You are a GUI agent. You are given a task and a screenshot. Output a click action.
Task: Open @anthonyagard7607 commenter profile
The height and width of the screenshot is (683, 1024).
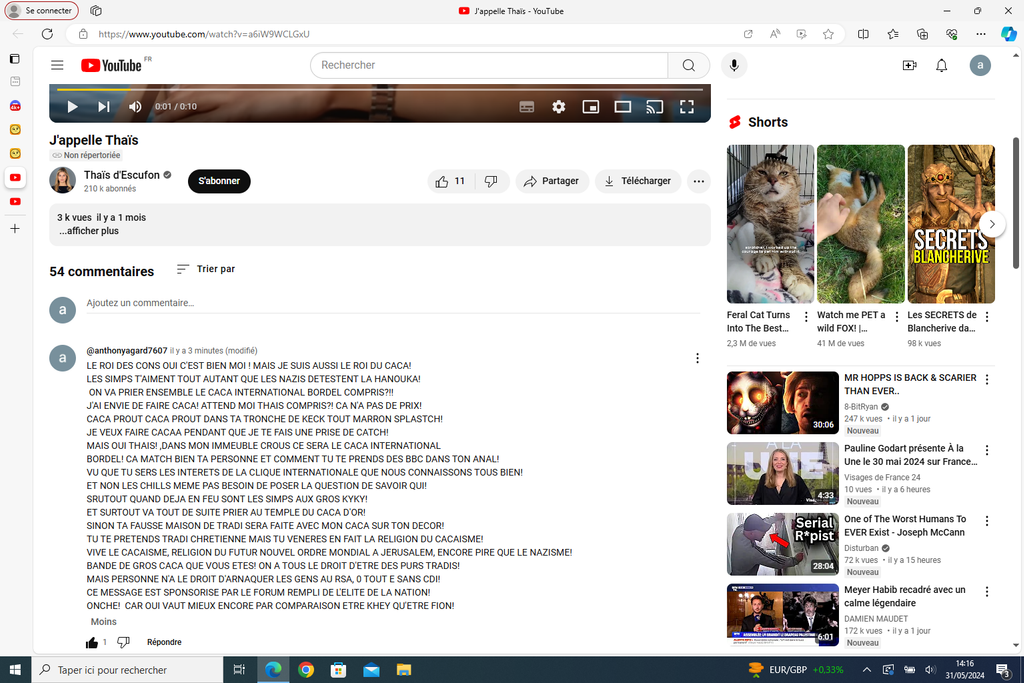(127, 351)
